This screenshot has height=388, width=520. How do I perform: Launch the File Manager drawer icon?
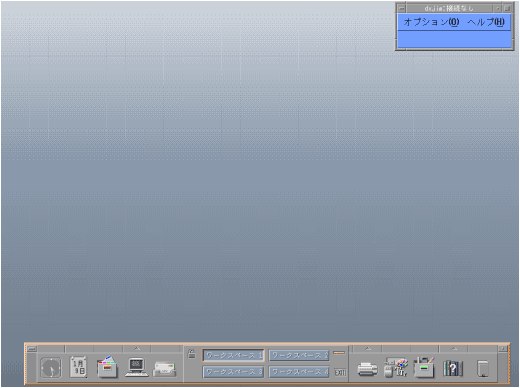(x=107, y=367)
